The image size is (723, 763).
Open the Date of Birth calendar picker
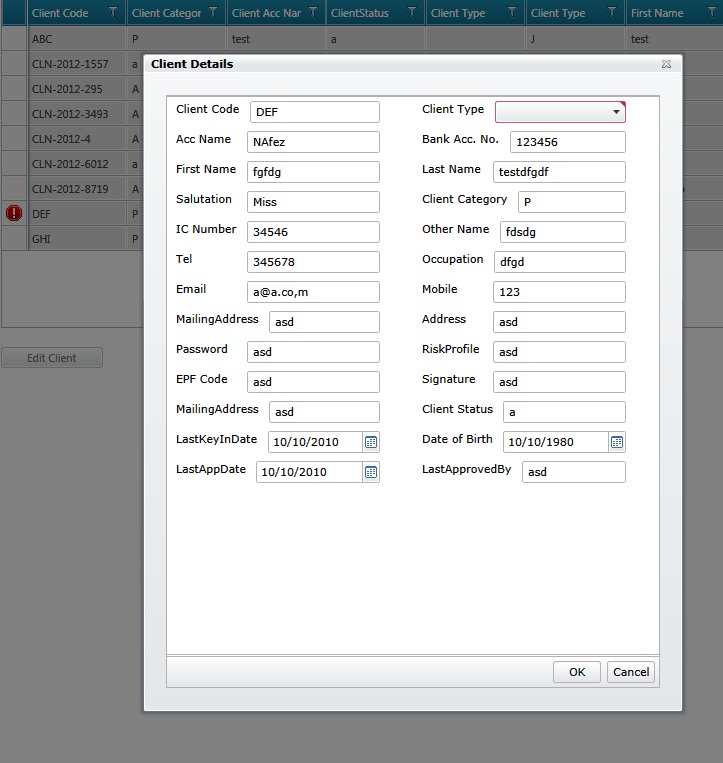pyautogui.click(x=616, y=442)
